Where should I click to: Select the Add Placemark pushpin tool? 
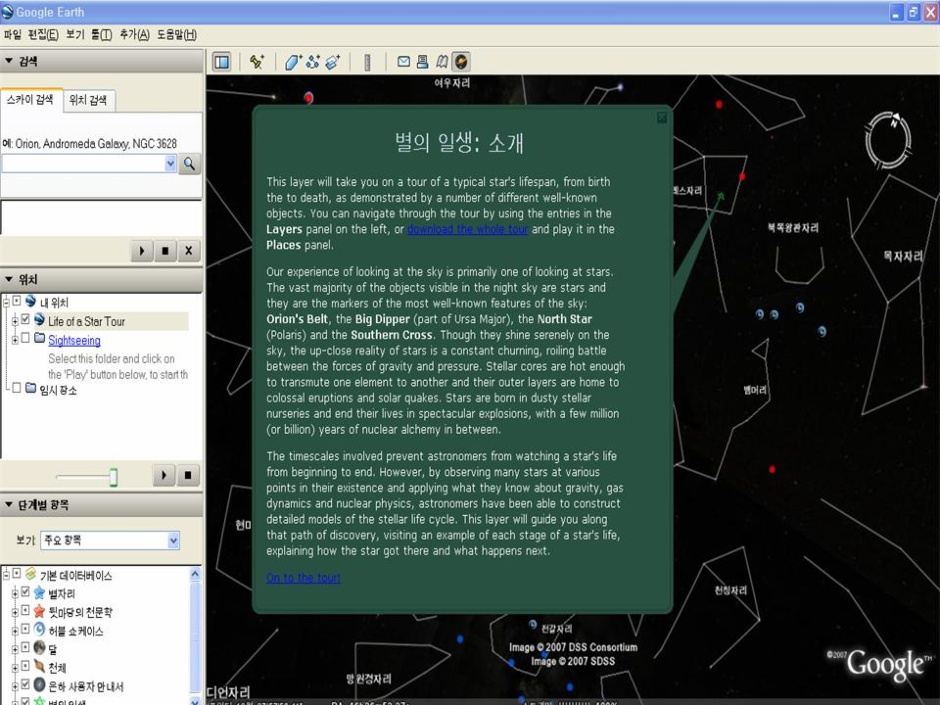(257, 62)
